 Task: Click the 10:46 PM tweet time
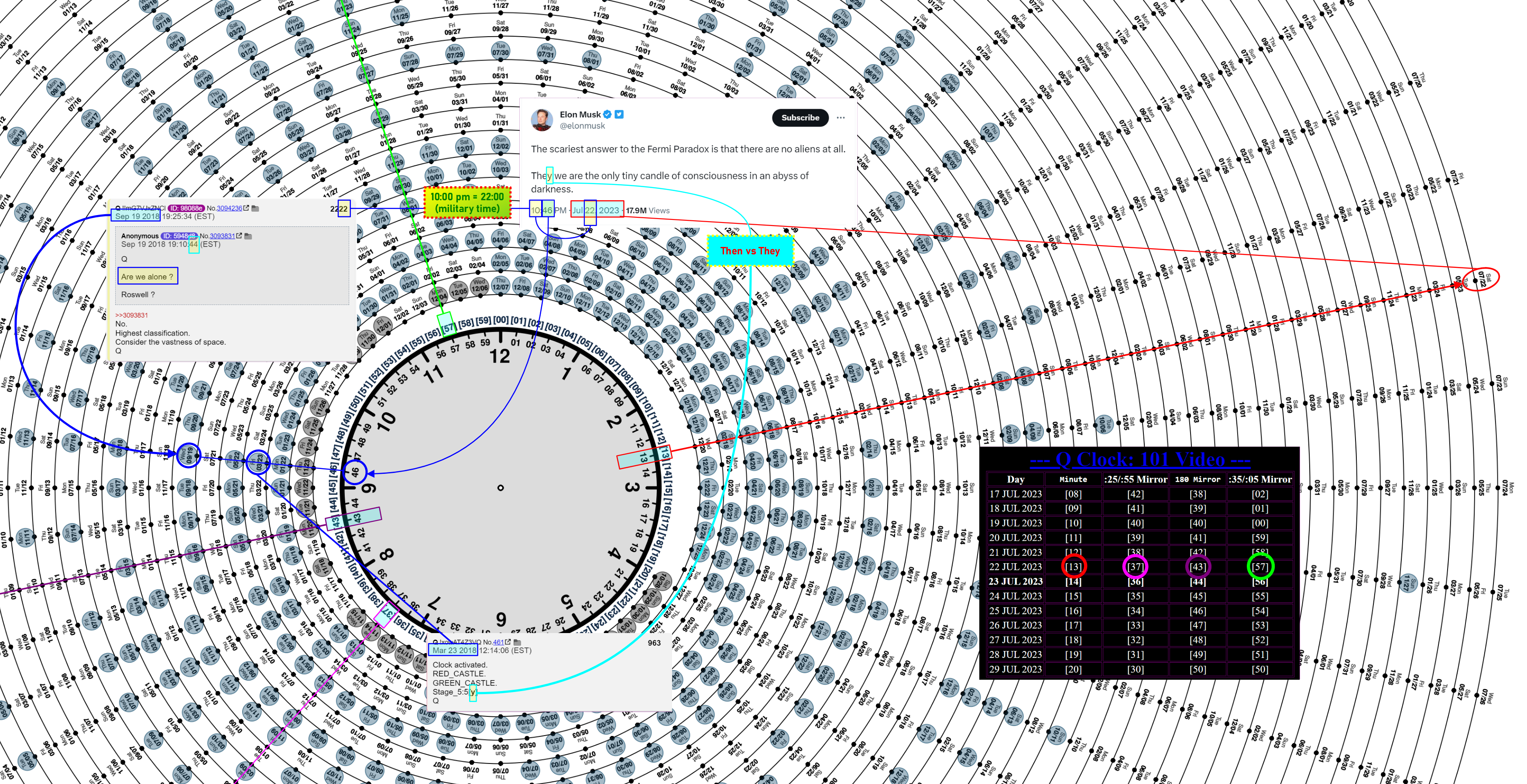click(548, 210)
